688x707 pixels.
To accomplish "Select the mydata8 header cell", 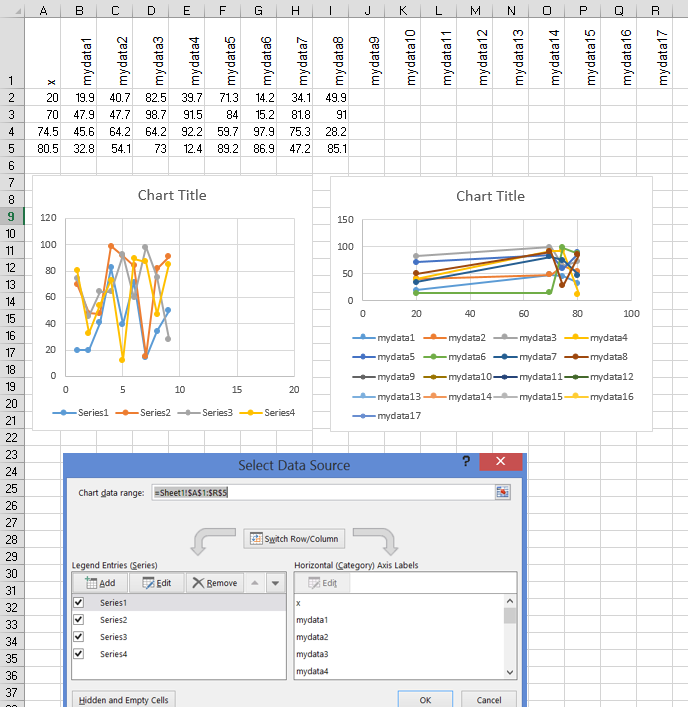I will [x=330, y=53].
